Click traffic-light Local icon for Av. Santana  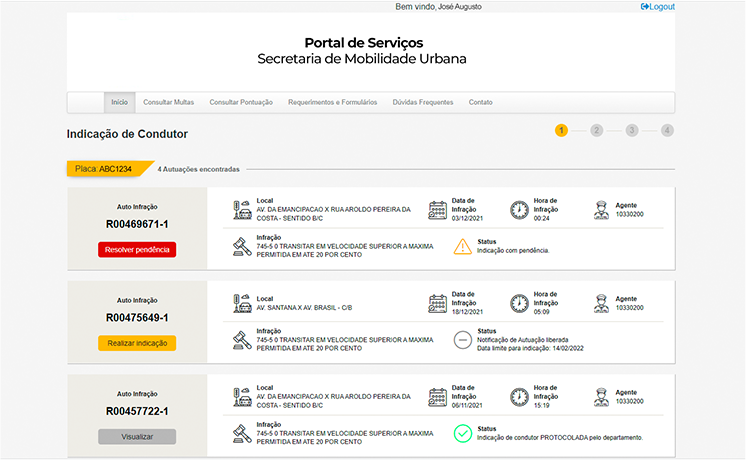point(243,304)
